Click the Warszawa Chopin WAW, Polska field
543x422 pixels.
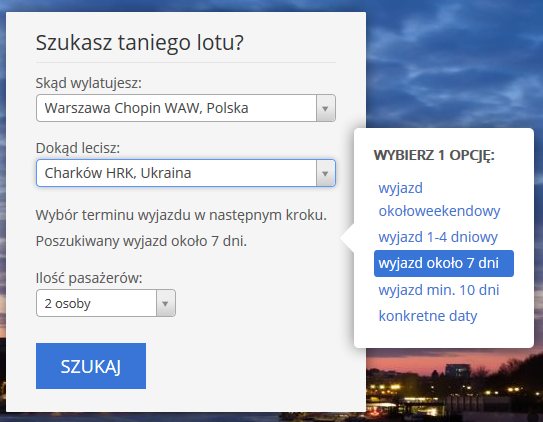(x=186, y=108)
